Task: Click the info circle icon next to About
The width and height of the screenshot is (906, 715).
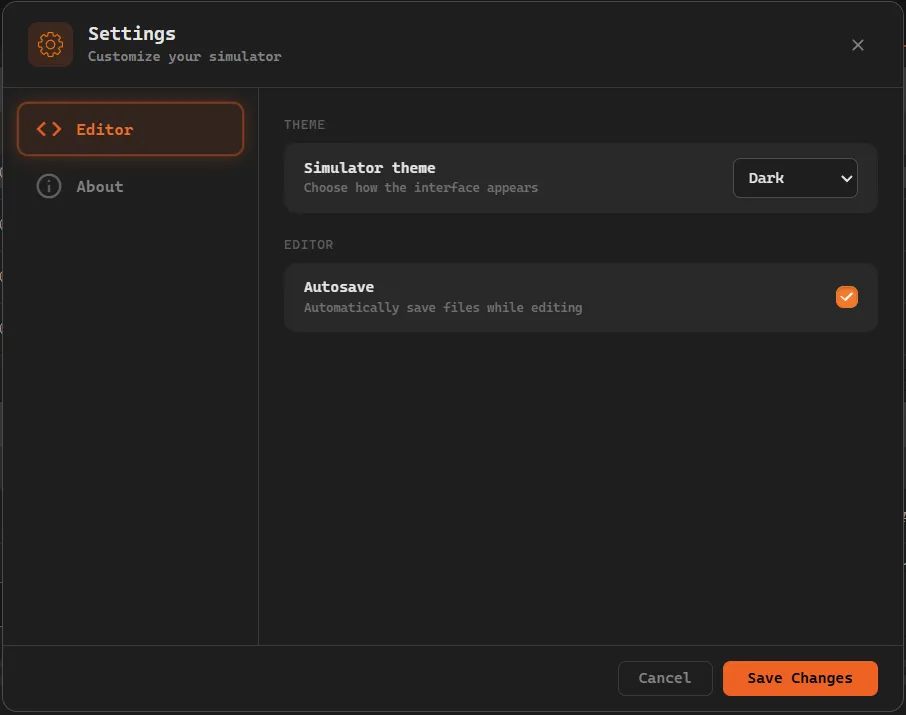Action: [48, 186]
